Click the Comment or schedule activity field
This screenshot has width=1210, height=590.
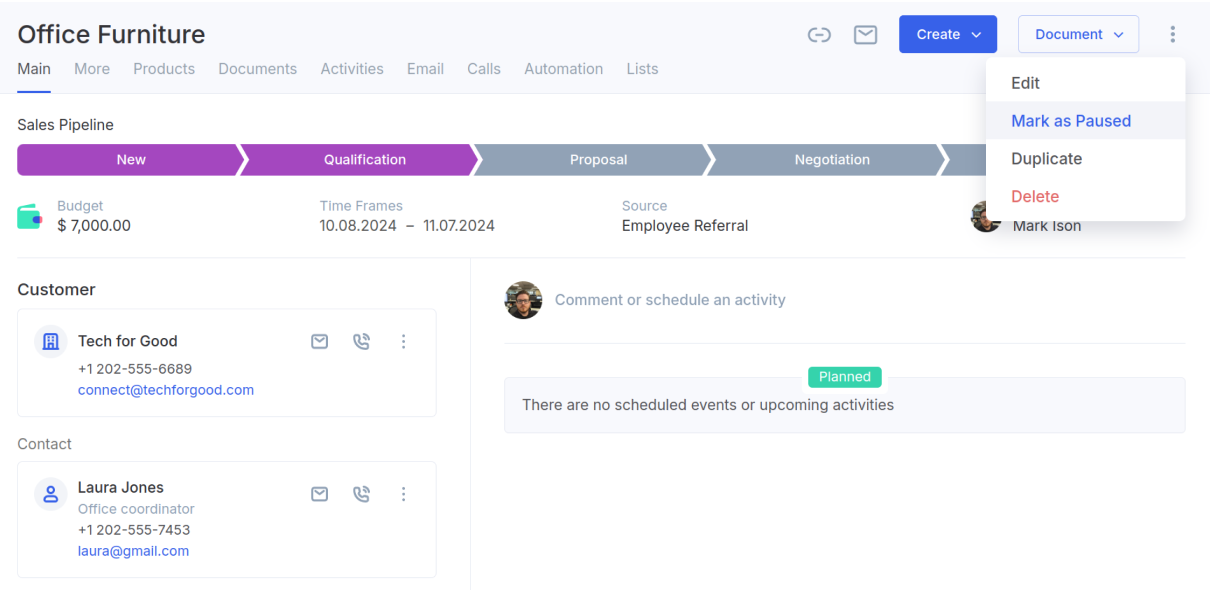[670, 300]
